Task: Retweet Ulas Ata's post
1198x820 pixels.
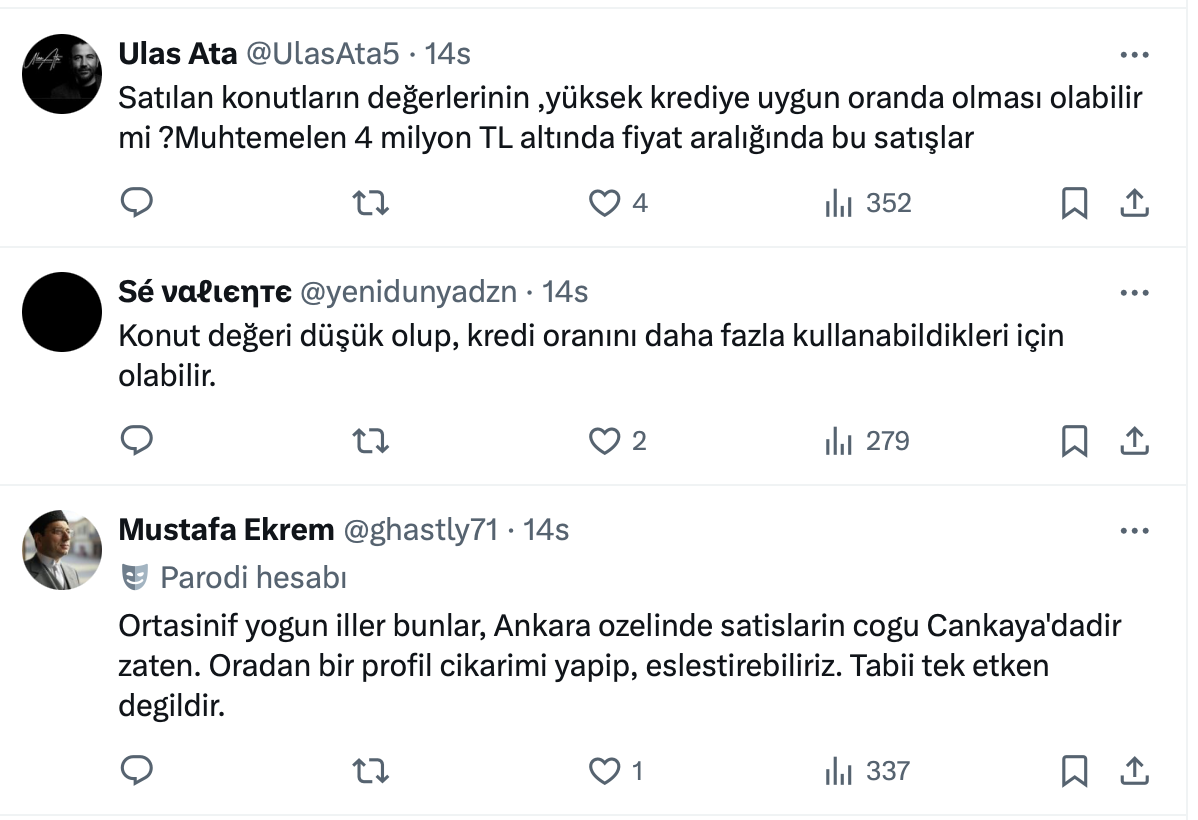Action: click(372, 204)
